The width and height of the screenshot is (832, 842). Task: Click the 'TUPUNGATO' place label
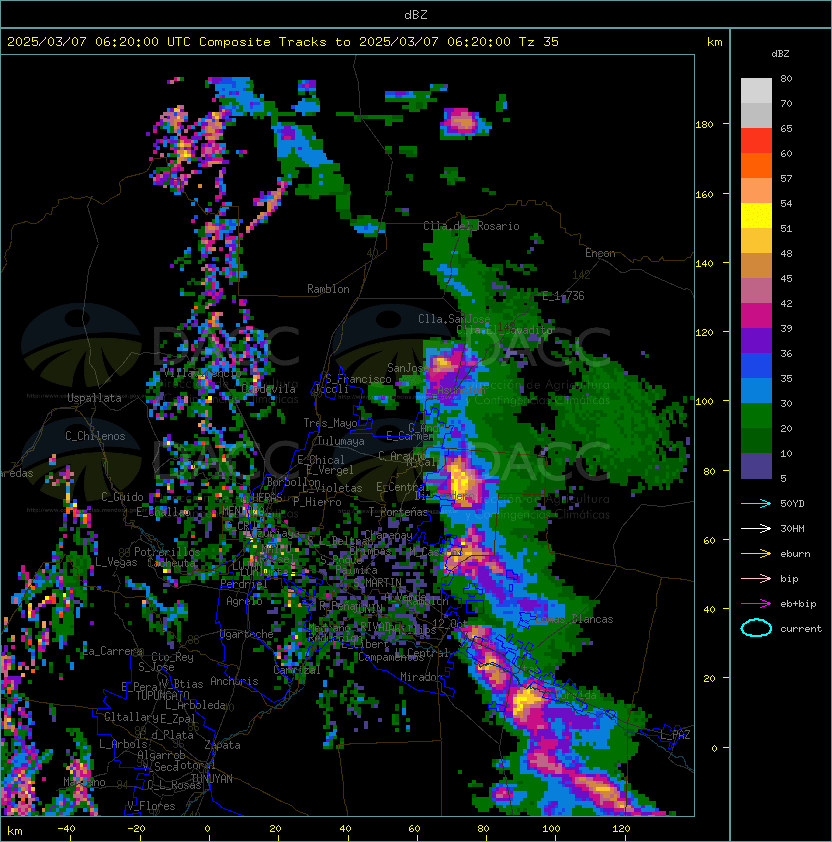coord(163,696)
